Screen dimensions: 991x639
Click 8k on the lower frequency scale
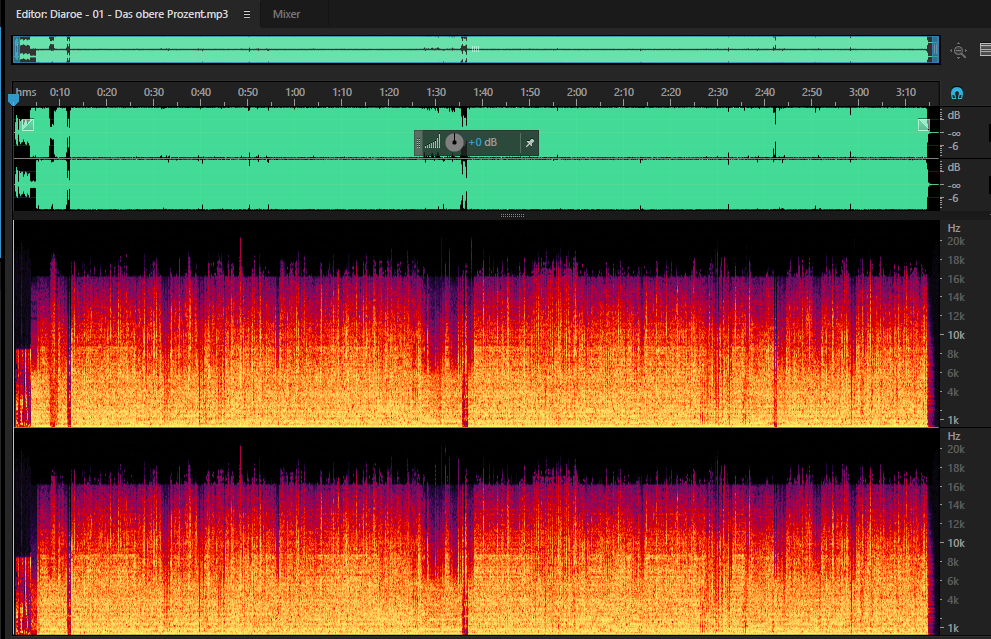[952, 562]
